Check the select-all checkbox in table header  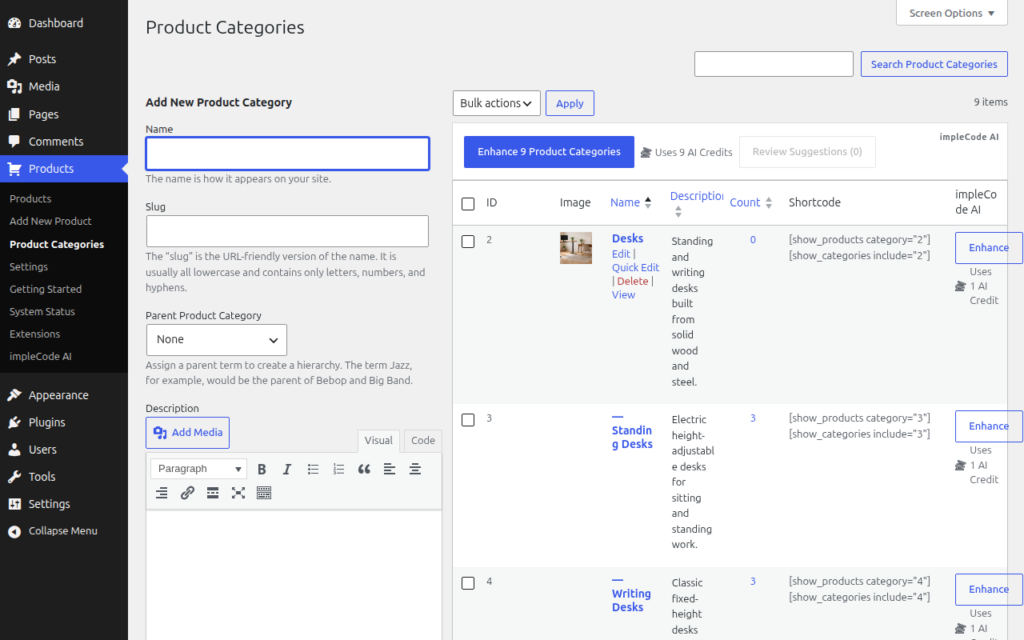468,204
